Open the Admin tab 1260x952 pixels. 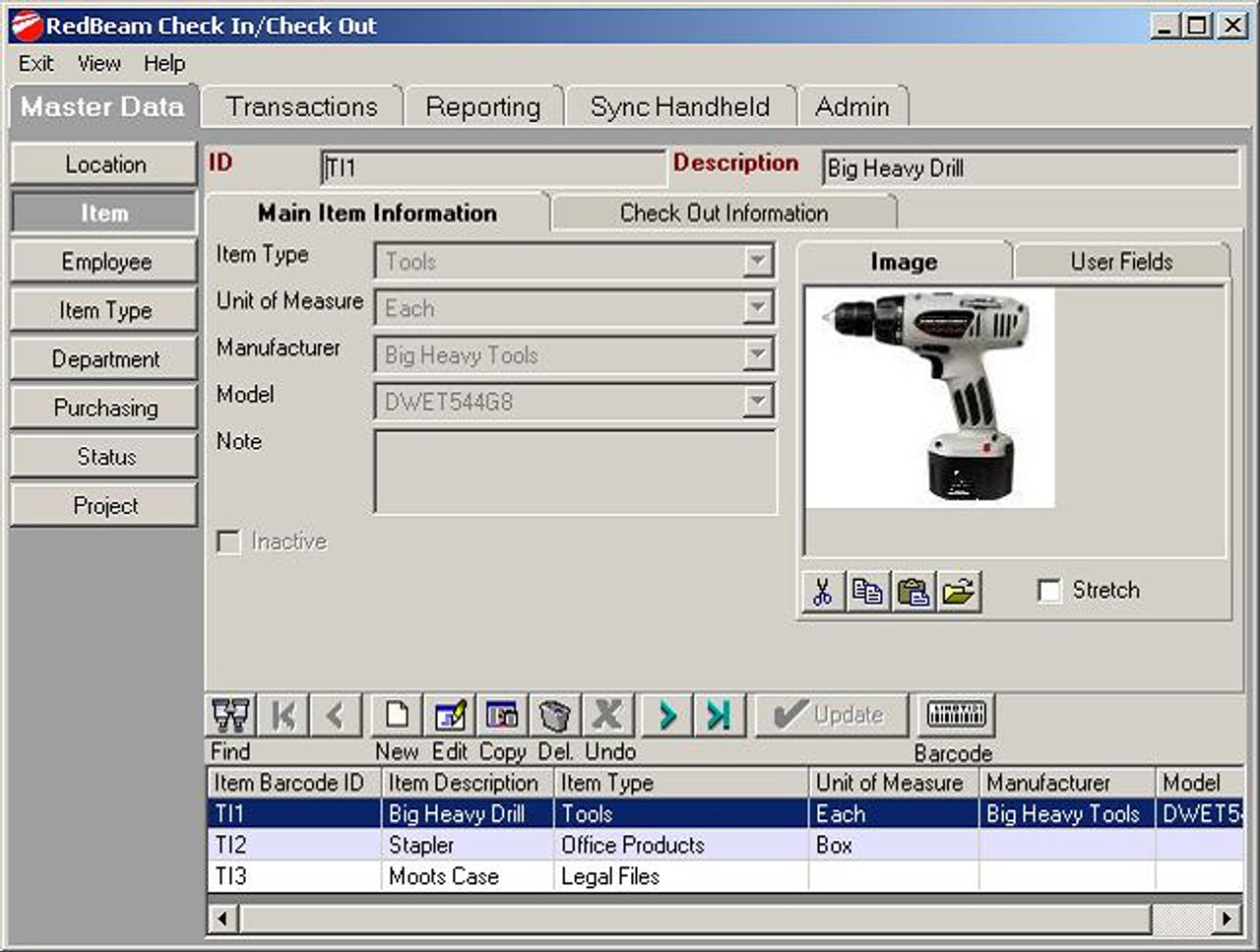pyautogui.click(x=852, y=106)
